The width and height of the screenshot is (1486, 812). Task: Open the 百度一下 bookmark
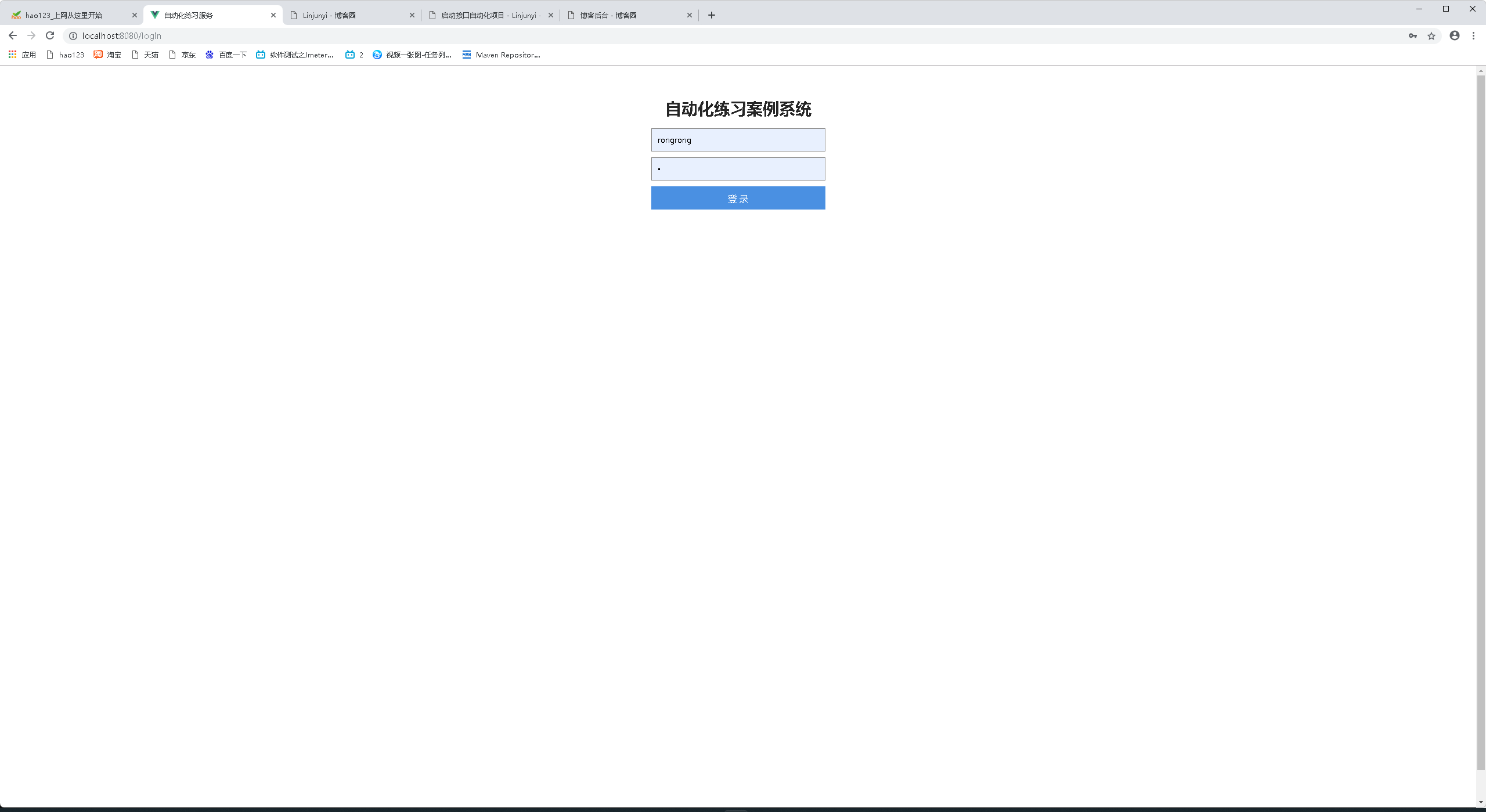(226, 55)
